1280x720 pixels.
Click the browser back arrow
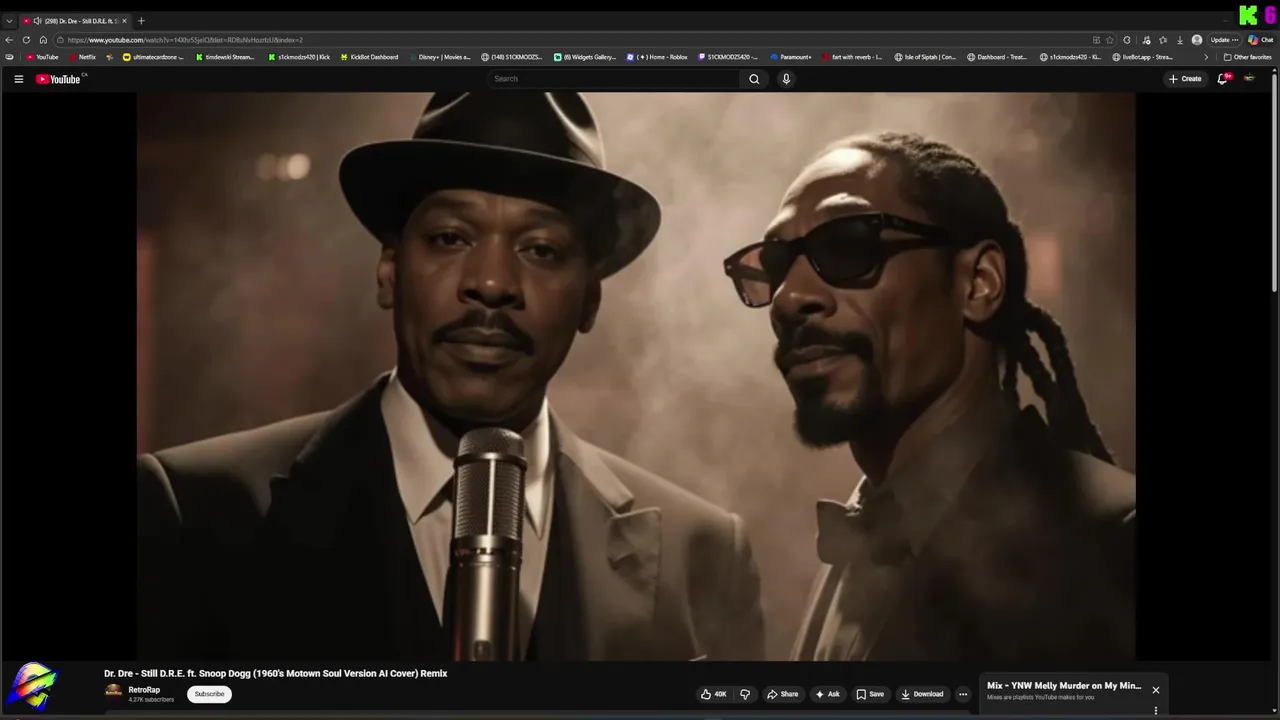(9, 40)
